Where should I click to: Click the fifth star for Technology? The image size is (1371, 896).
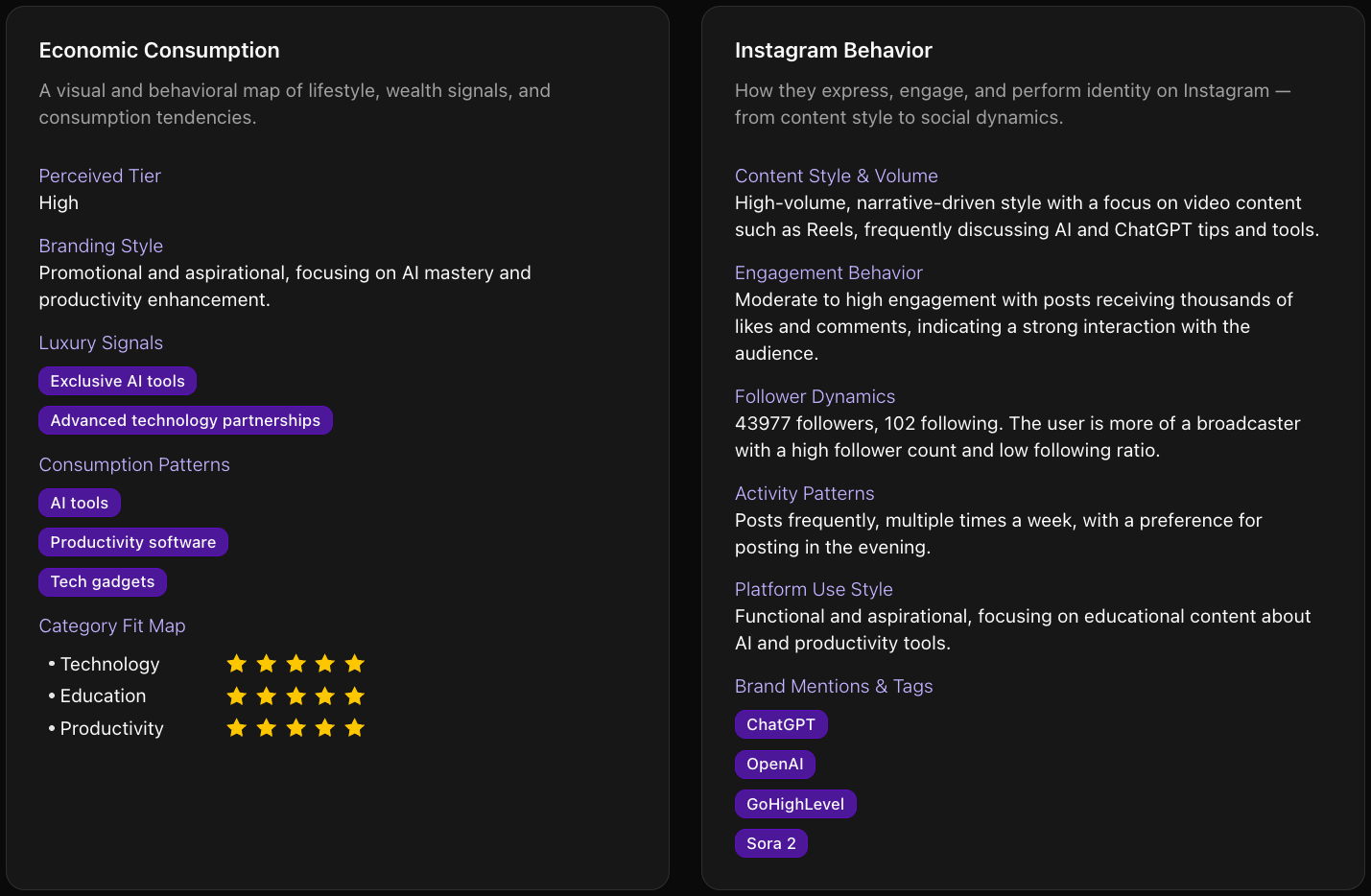click(355, 664)
